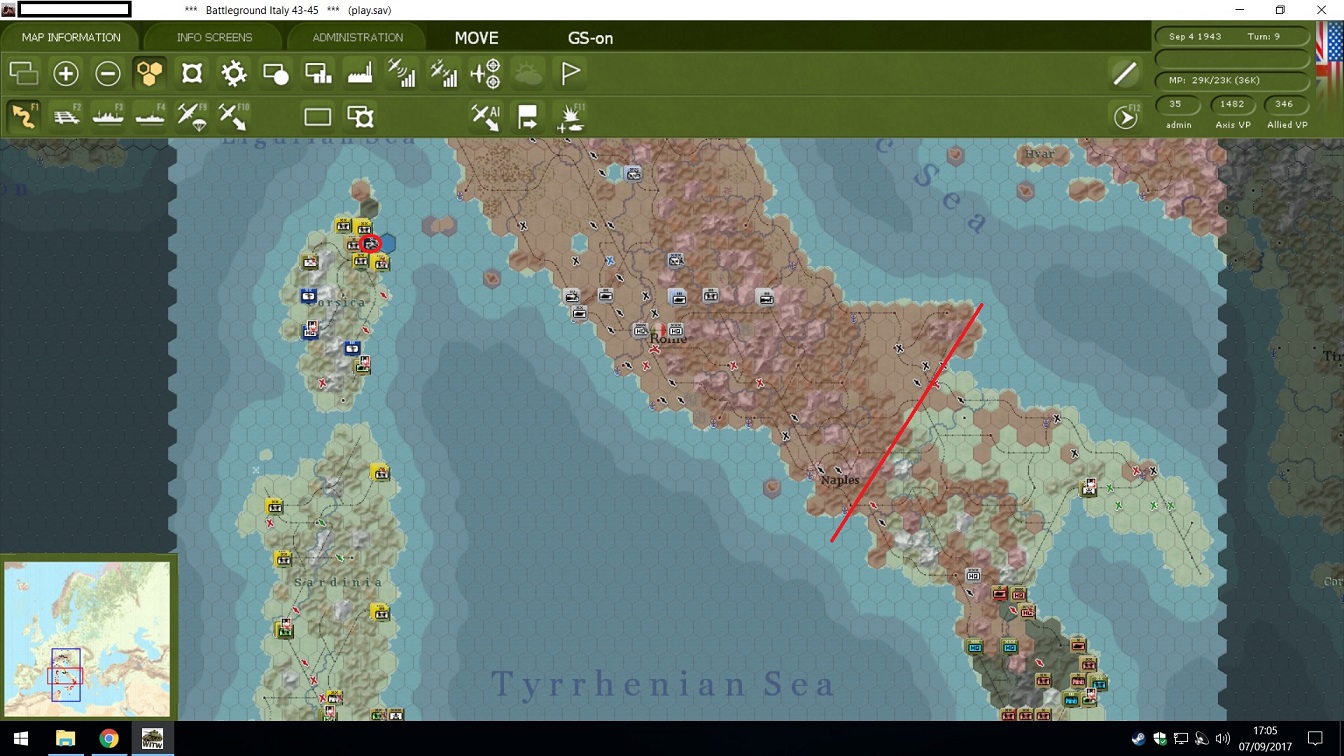Click the find unit rectangle-cross icon
Viewport: 1344px width, 756px height.
click(x=360, y=117)
